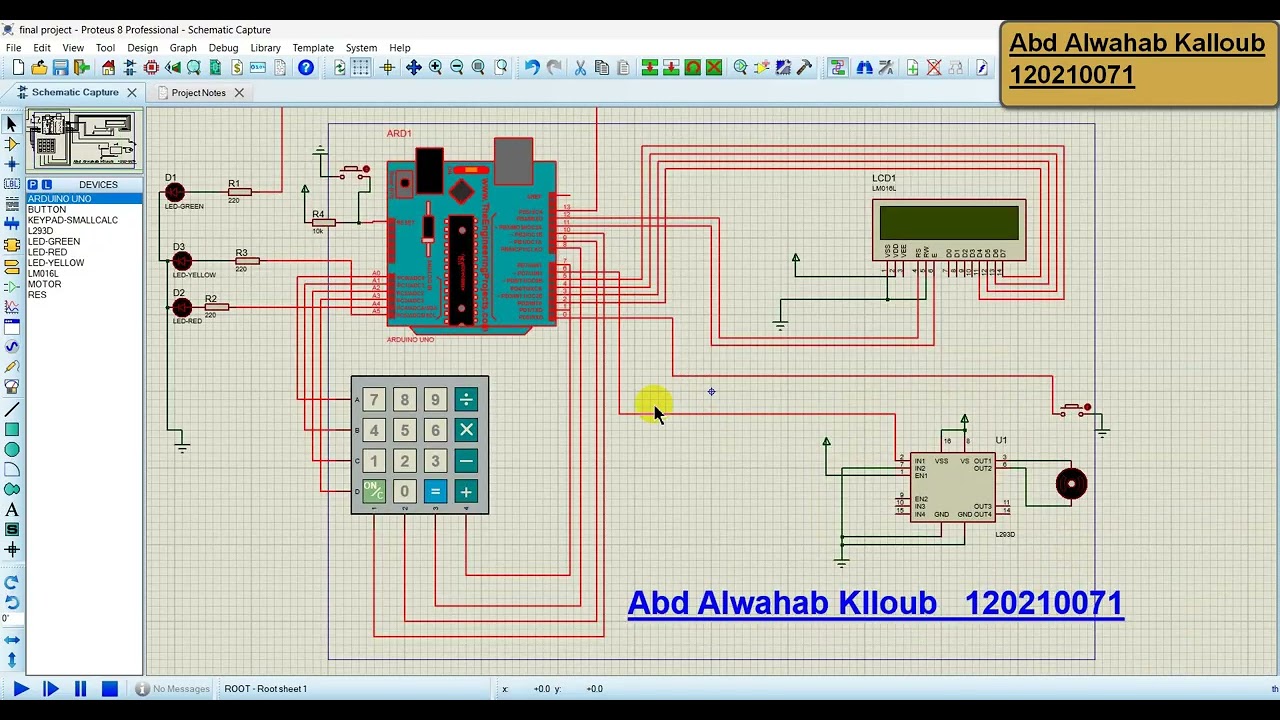Viewport: 1280px width, 720px height.
Task: Click the X-Mirror horizontal flip icon
Action: click(12, 639)
